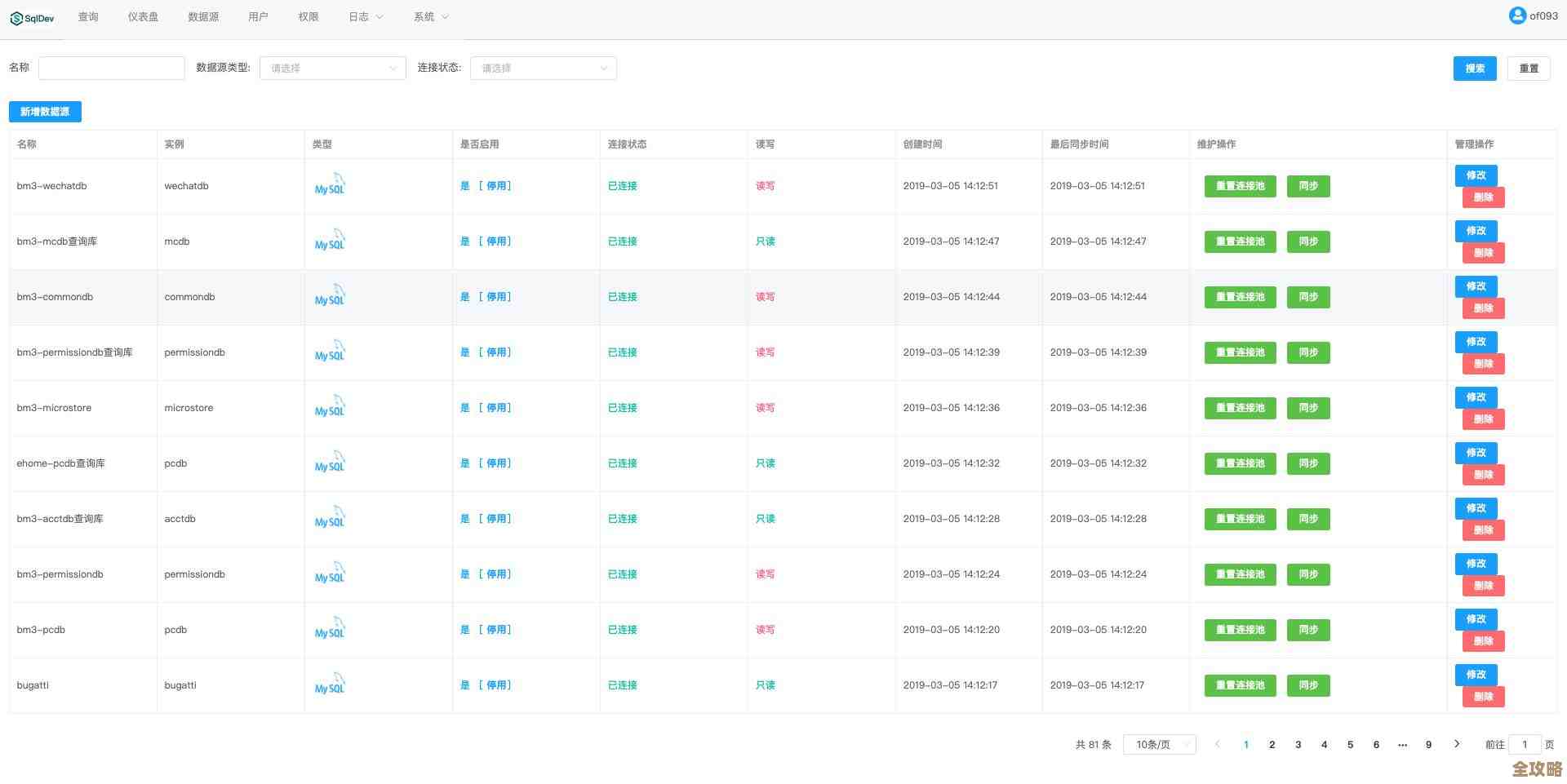Click the MySQL icon for bm3-microstore
Screen dimensions: 1567x784
click(x=329, y=408)
